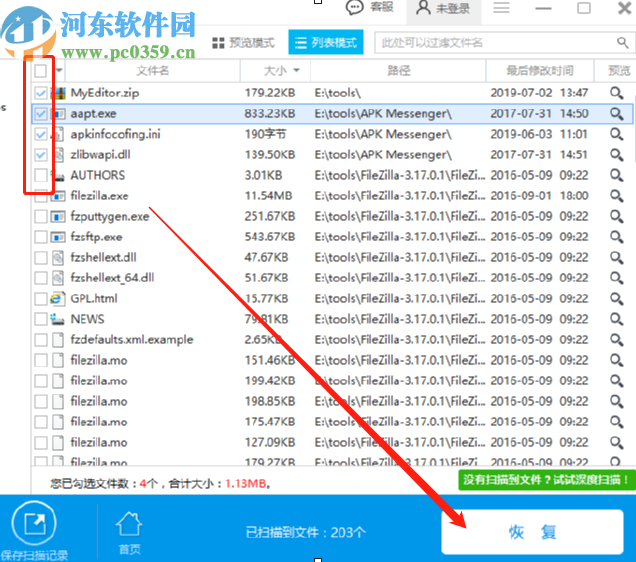Click the E:\tools\ path of MyEditor.zip
This screenshot has width=636, height=562.
click(x=337, y=93)
